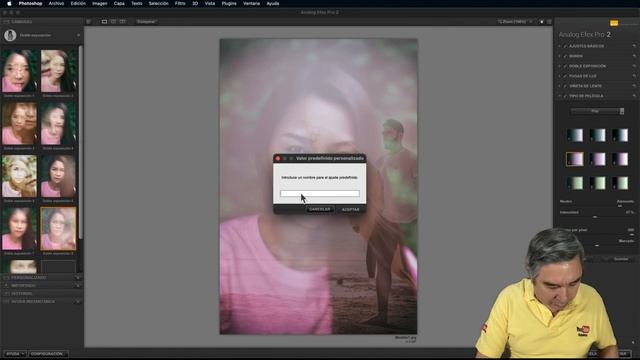Click the Historial section icon

click(6, 293)
